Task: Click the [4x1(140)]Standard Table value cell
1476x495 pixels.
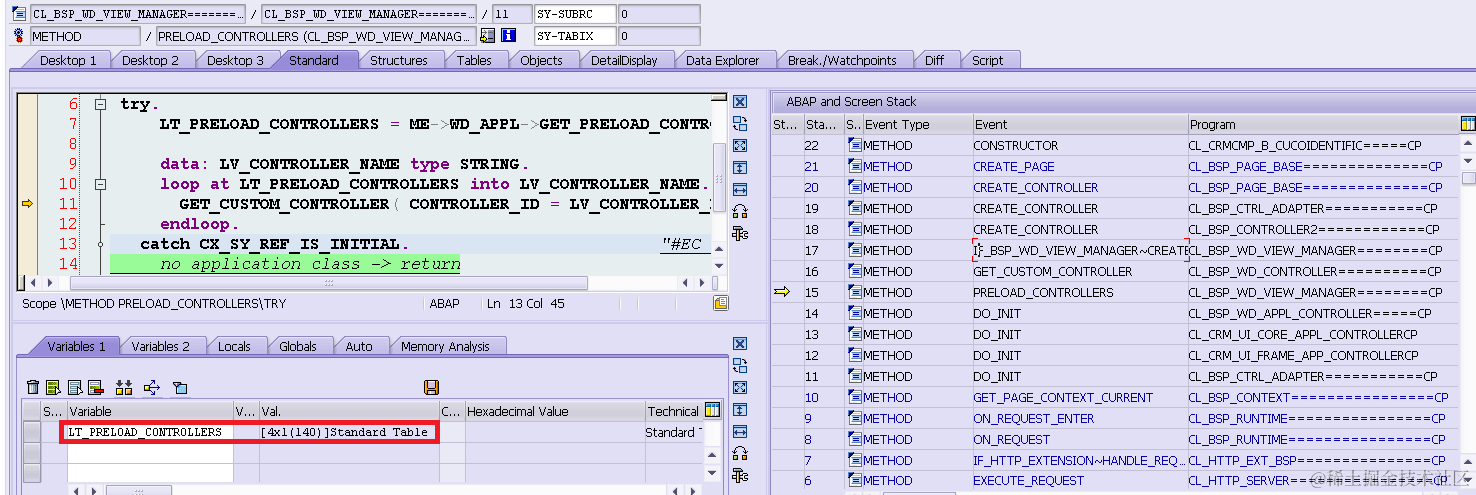Action: pos(348,432)
